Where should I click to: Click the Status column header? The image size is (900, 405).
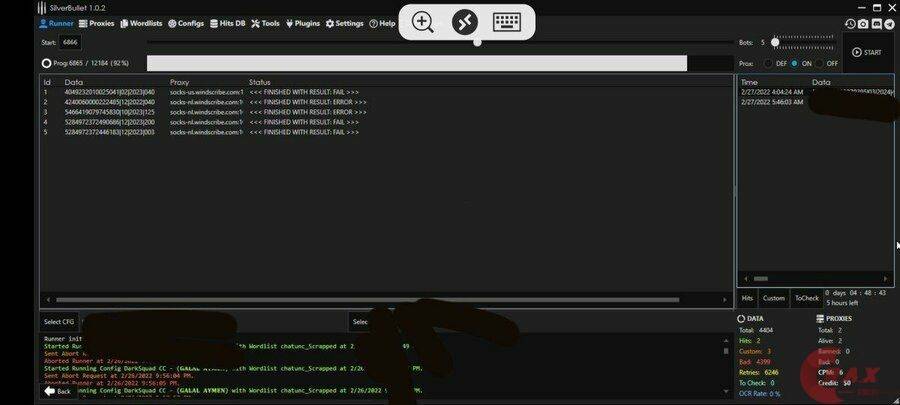pyautogui.click(x=259, y=82)
